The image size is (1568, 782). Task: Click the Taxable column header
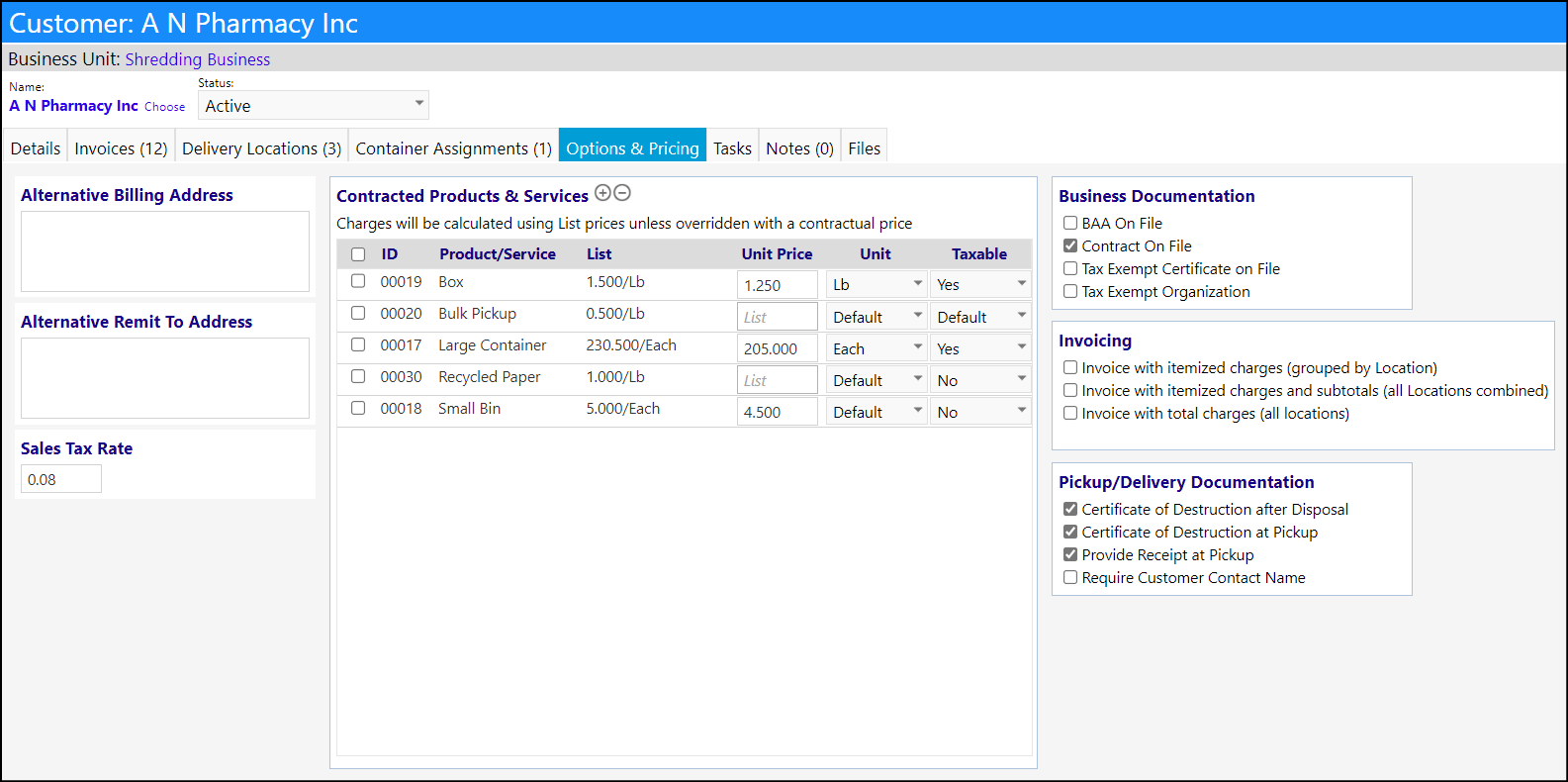point(979,254)
